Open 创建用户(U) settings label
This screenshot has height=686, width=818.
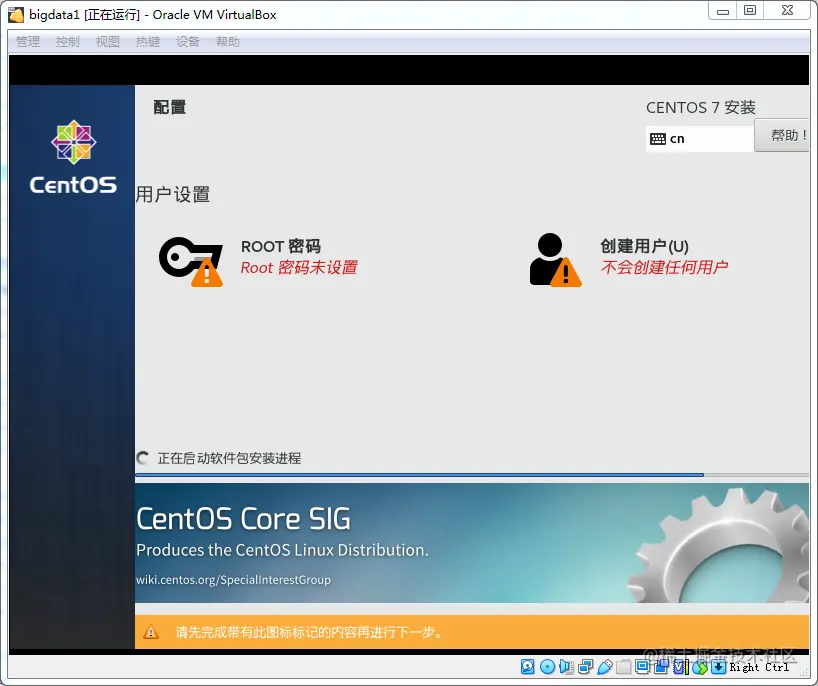[644, 246]
